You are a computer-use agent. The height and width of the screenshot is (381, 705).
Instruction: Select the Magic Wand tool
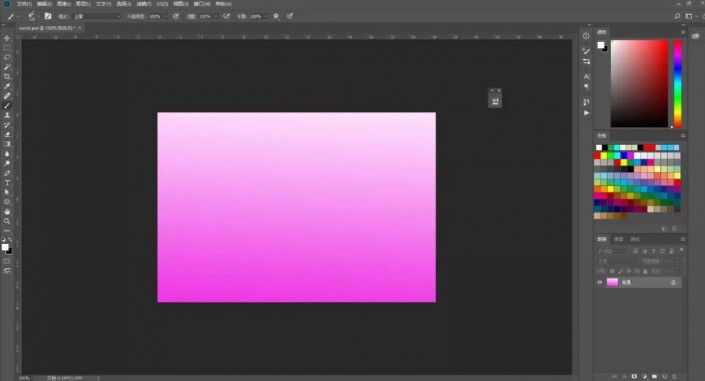point(7,67)
